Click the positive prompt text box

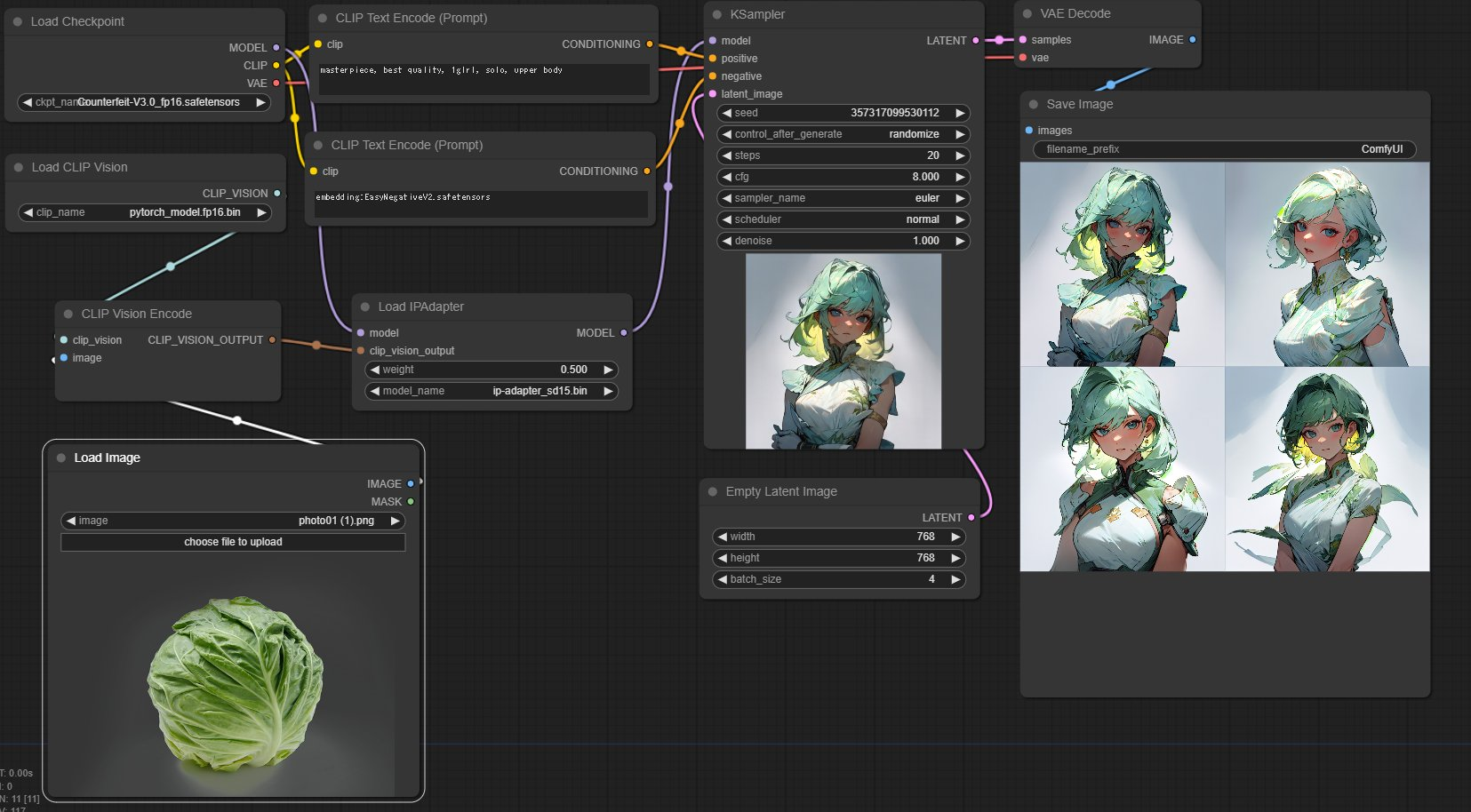tap(484, 78)
